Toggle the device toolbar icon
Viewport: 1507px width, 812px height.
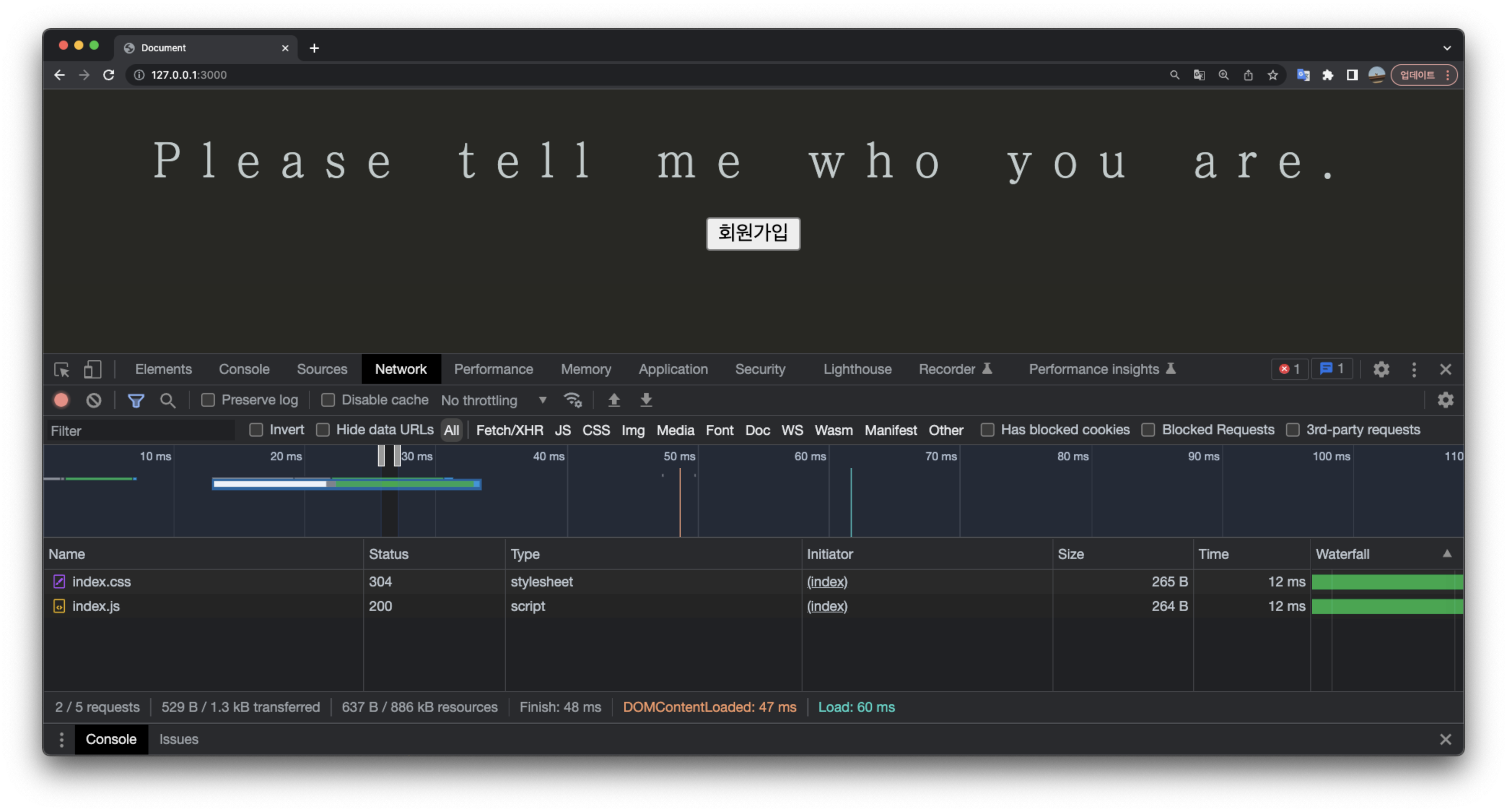[93, 369]
